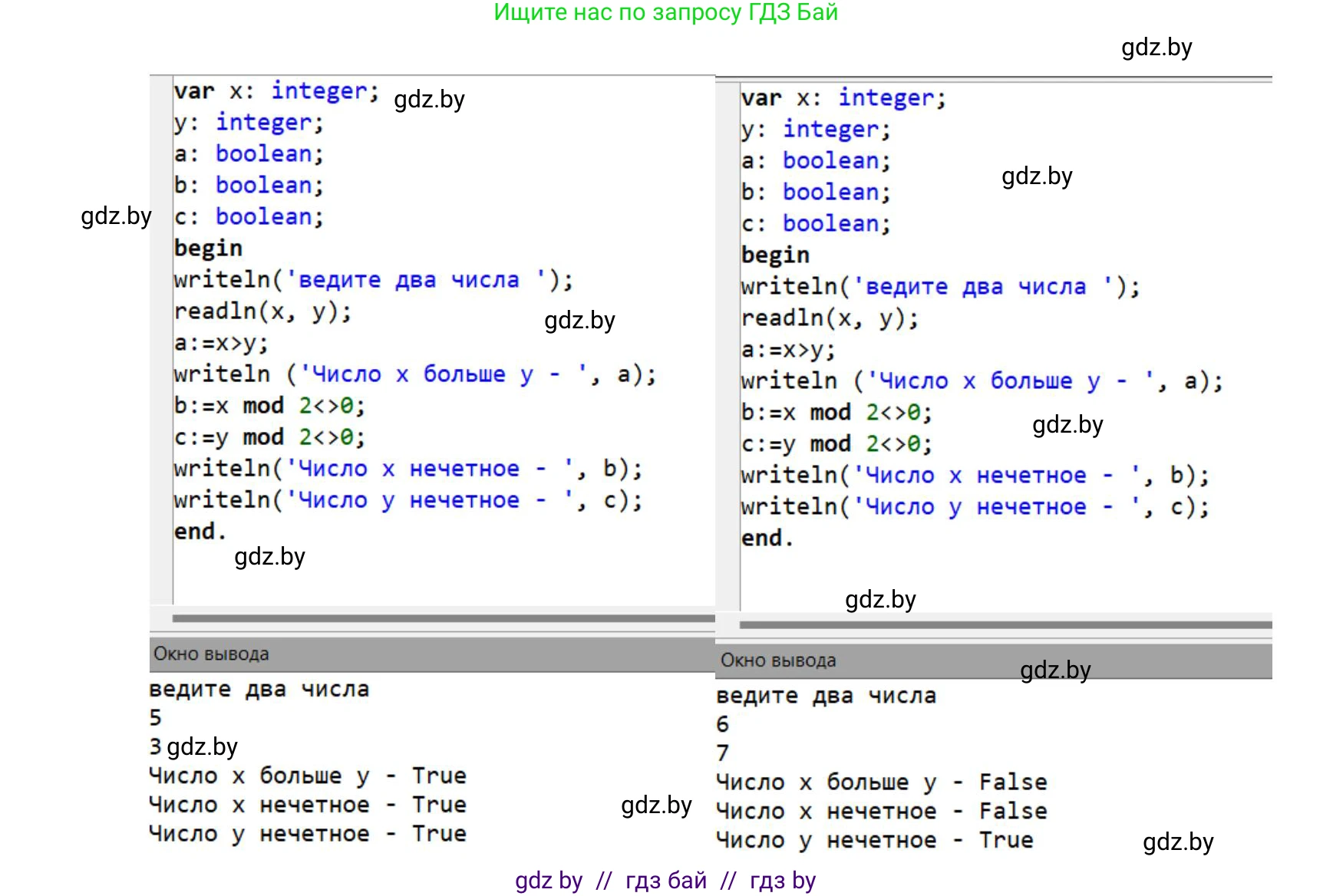Click 'var x: integer;' in left editor
Viewport: 1333px width, 896px height.
tap(276, 91)
